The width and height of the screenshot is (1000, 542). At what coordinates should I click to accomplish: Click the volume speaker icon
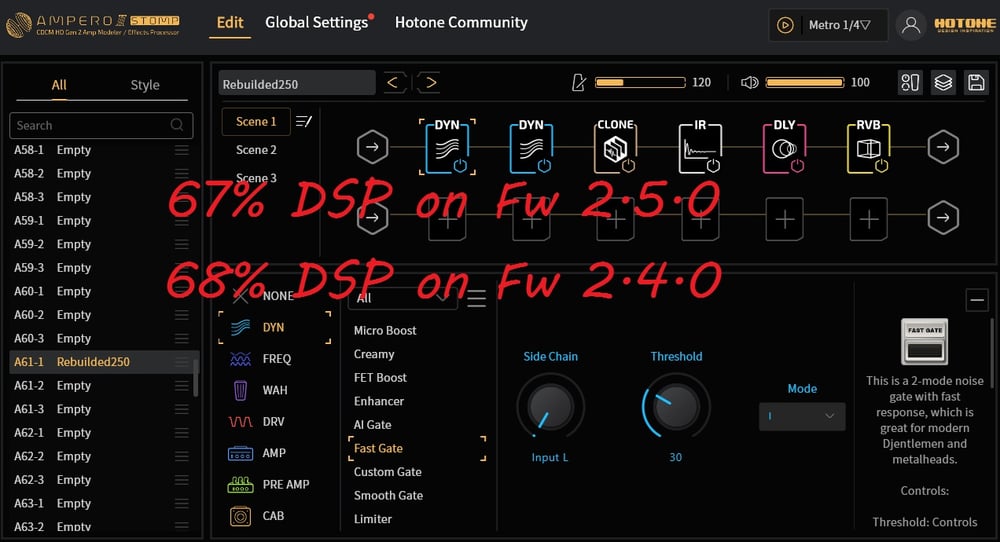pyautogui.click(x=749, y=82)
